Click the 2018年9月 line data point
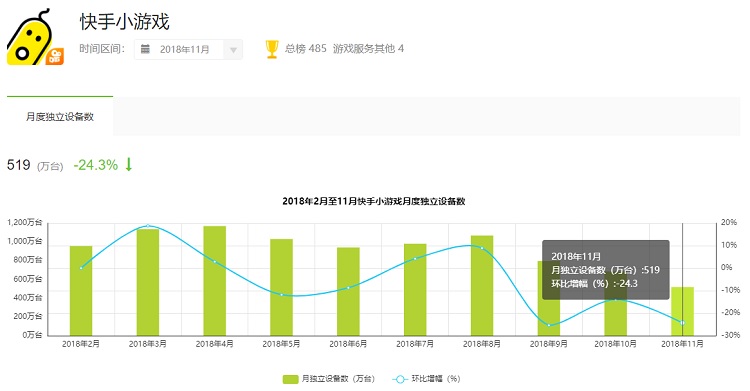The height and width of the screenshot is (391, 750). point(549,325)
